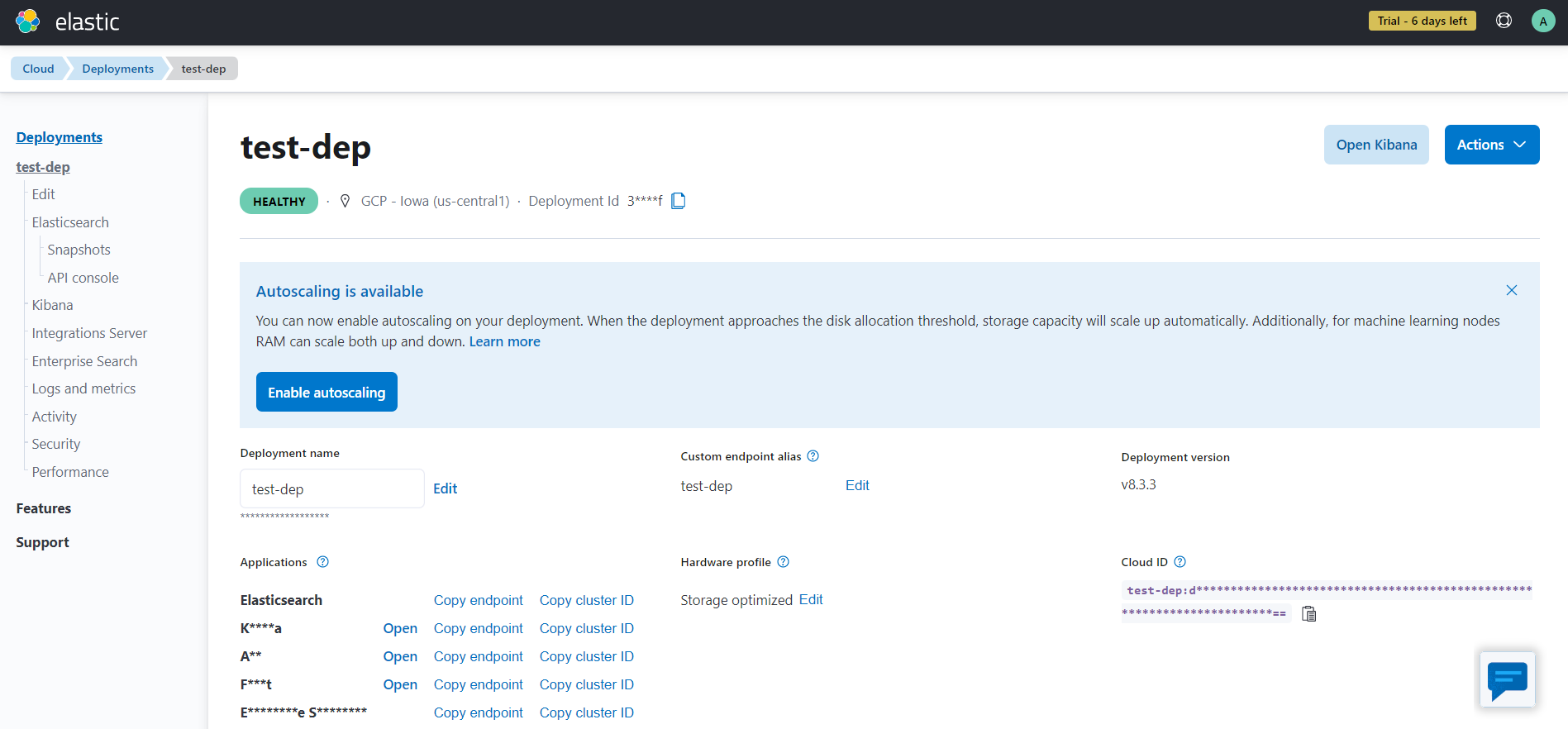Click the Deployment name input field
The image size is (1568, 729).
point(331,488)
